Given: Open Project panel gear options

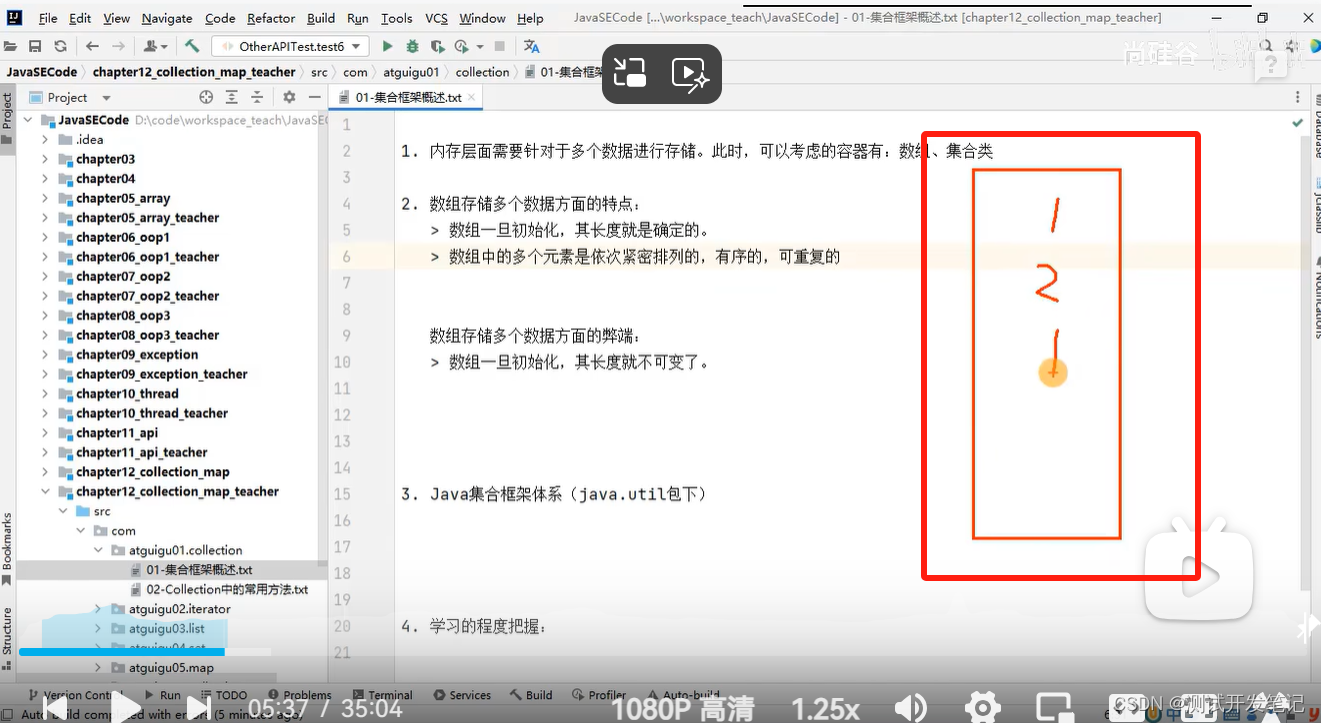Looking at the screenshot, I should 289,97.
